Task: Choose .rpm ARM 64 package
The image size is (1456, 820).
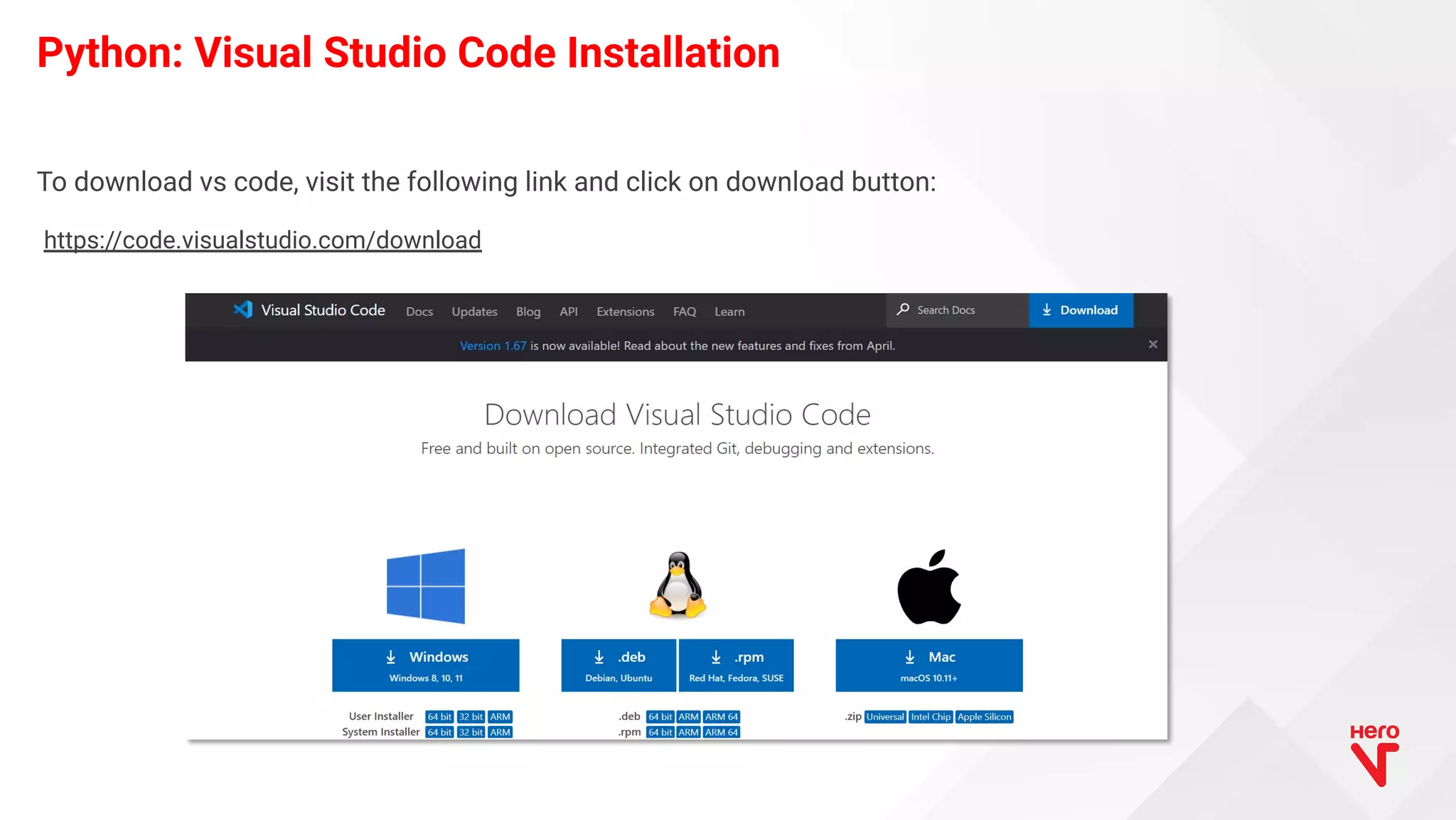Action: tap(722, 732)
